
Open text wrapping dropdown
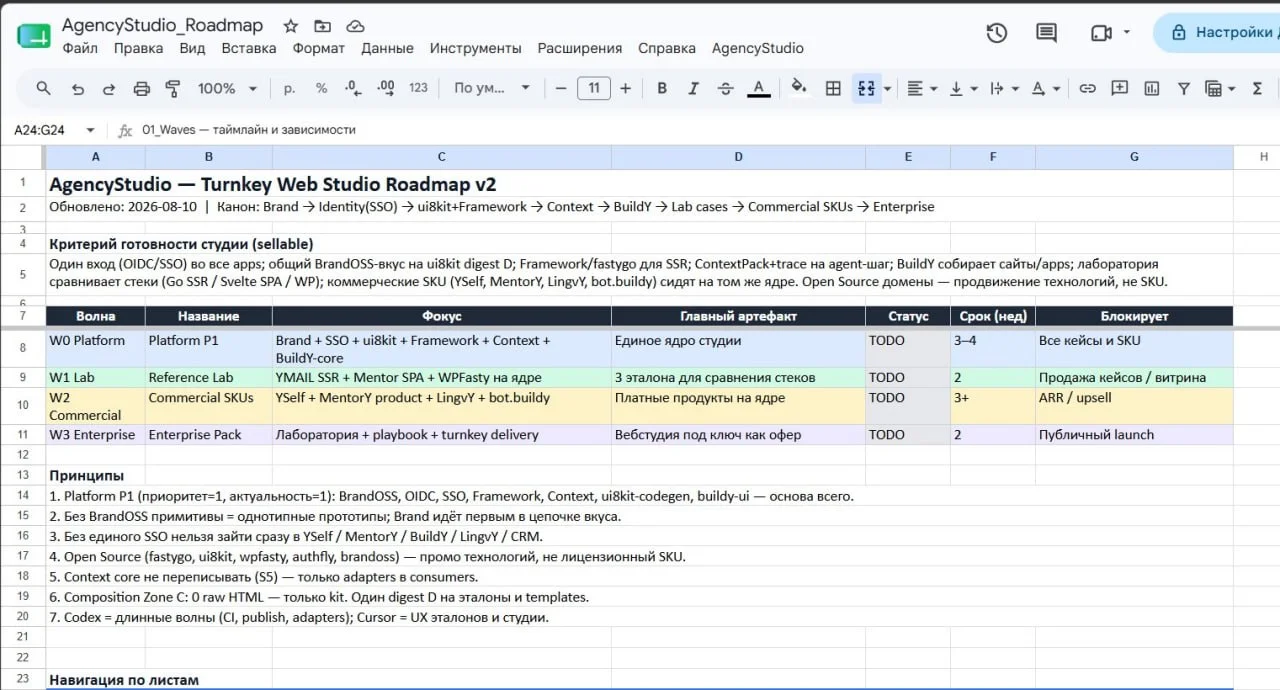1003,88
